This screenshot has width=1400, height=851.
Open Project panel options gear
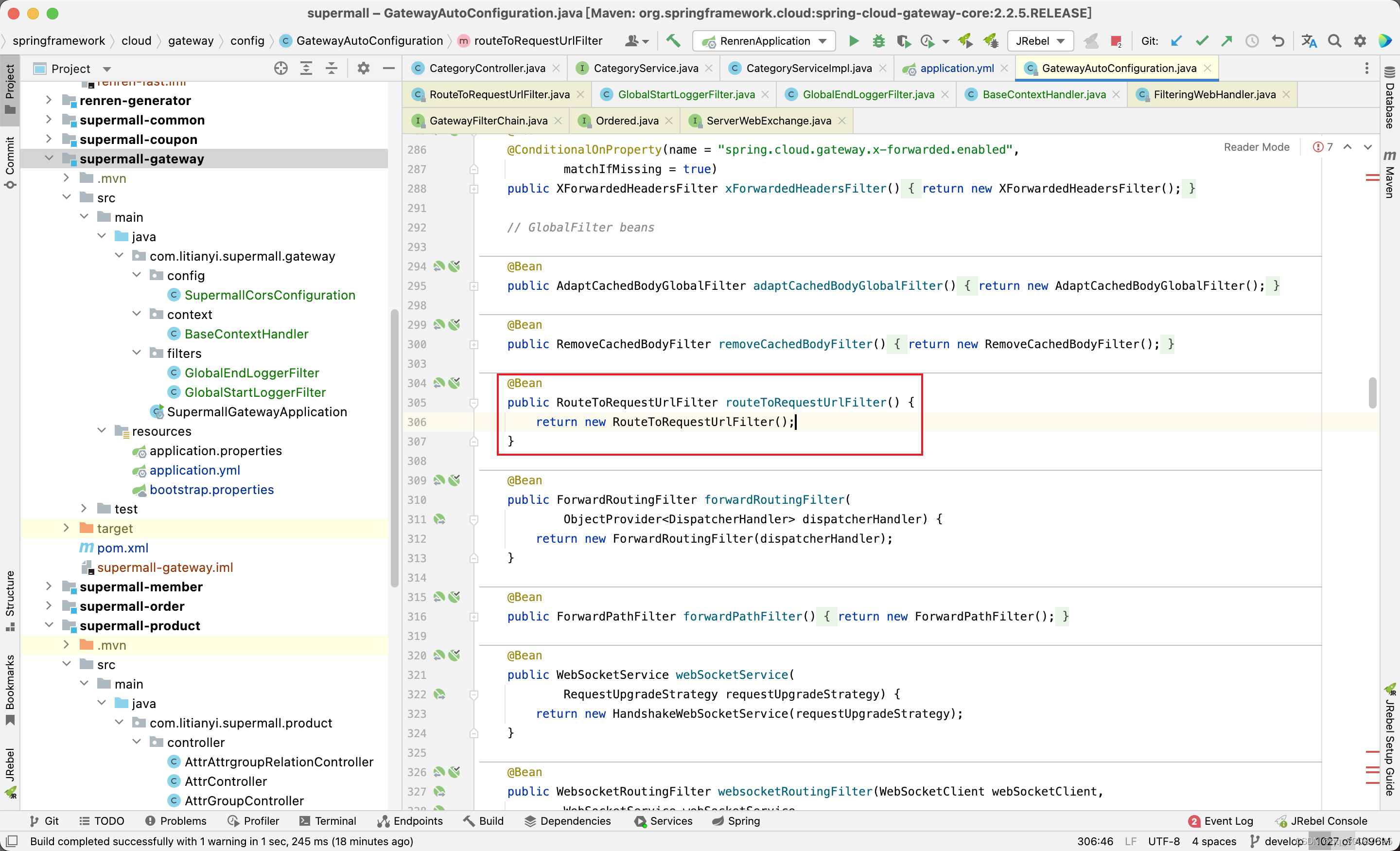pyautogui.click(x=364, y=69)
